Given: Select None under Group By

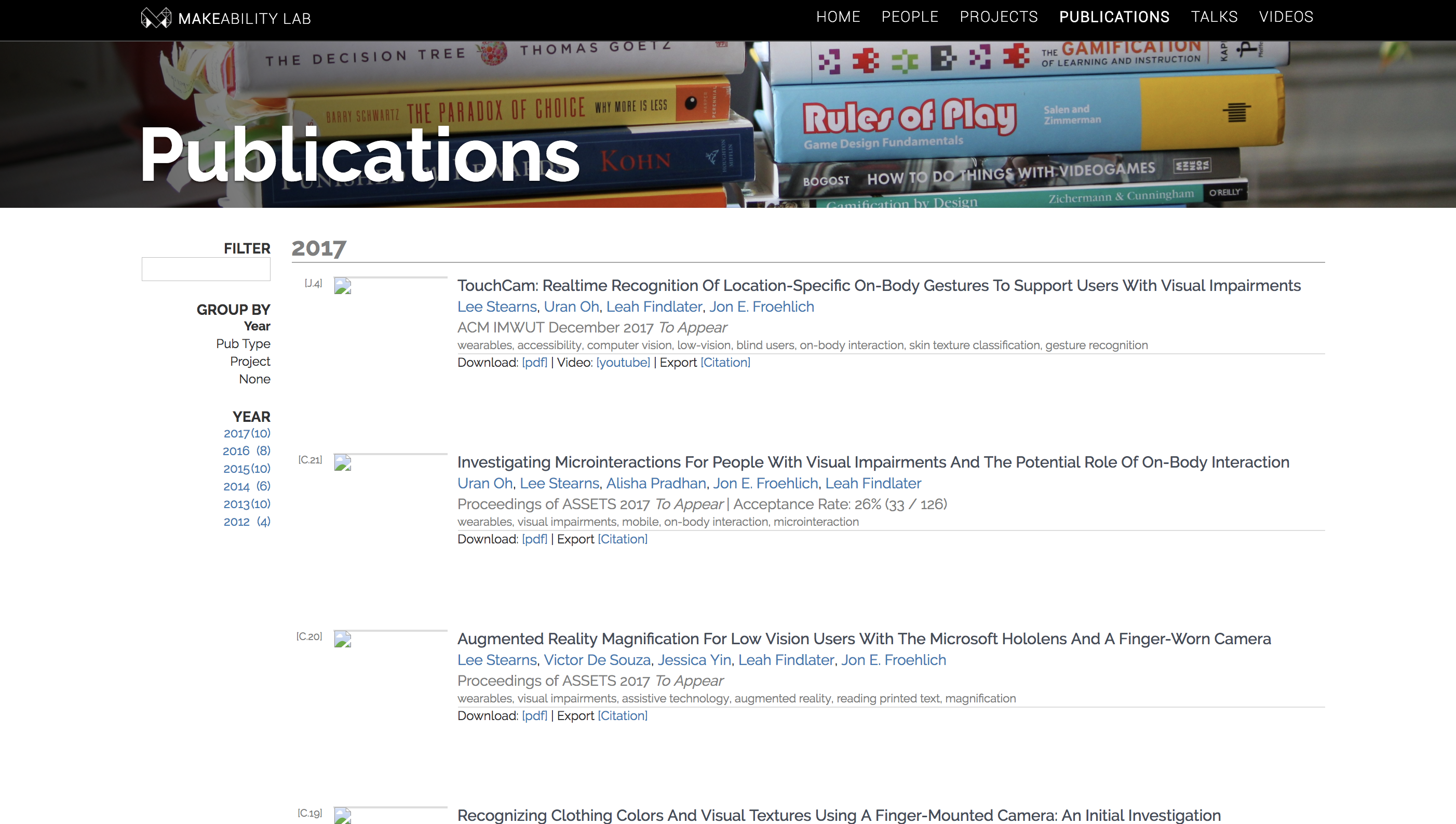Looking at the screenshot, I should coord(254,379).
